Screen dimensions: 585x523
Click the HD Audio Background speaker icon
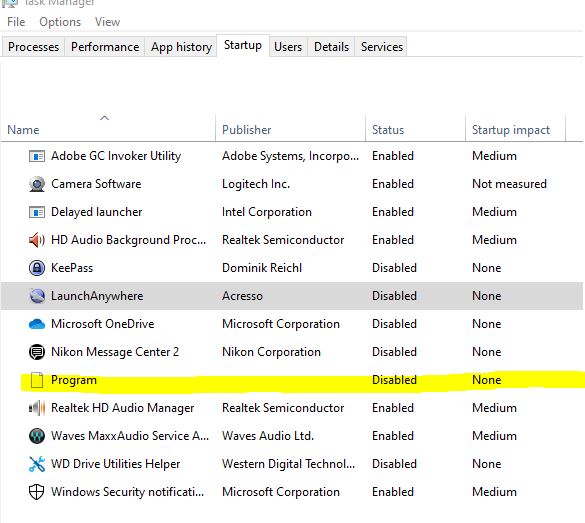(37, 240)
